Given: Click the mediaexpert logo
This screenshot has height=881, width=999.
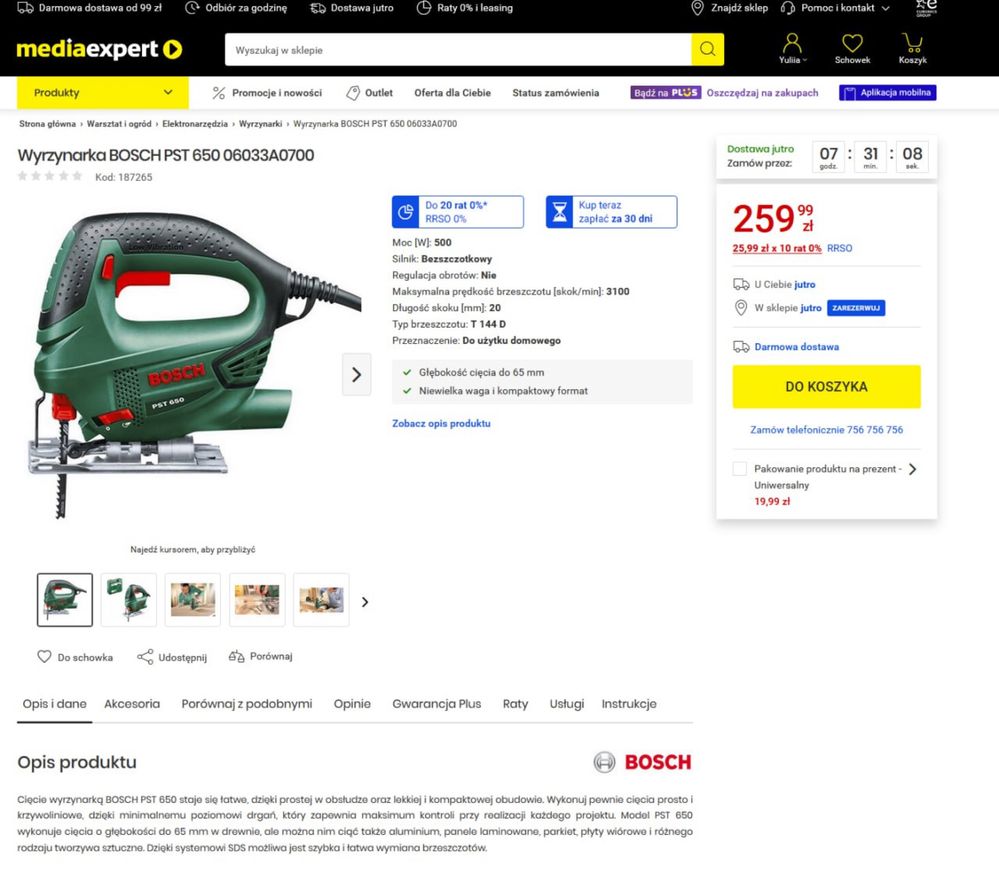Looking at the screenshot, I should [x=99, y=49].
